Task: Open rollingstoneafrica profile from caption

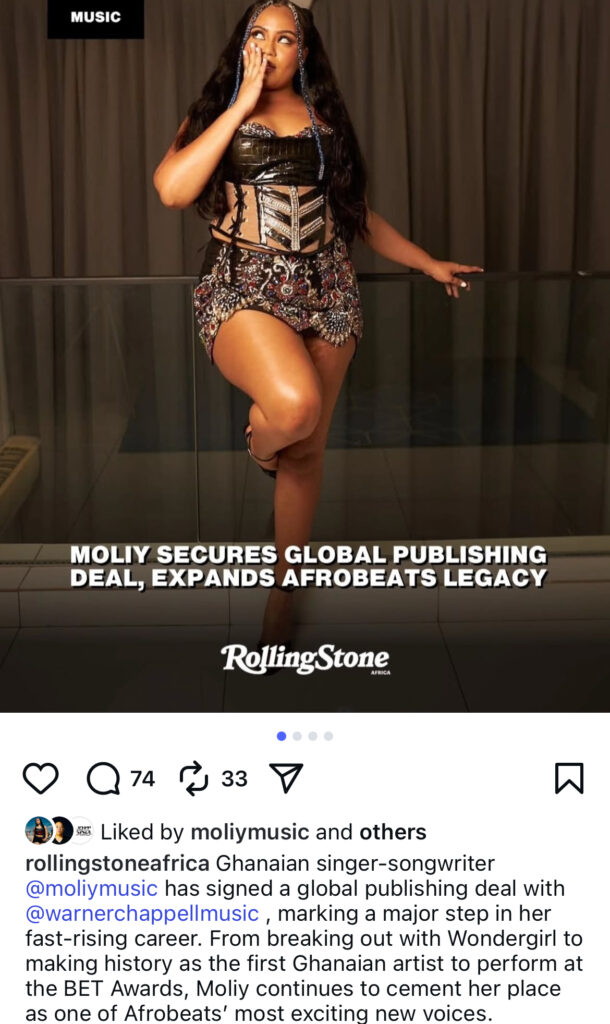Action: pyautogui.click(x=117, y=864)
